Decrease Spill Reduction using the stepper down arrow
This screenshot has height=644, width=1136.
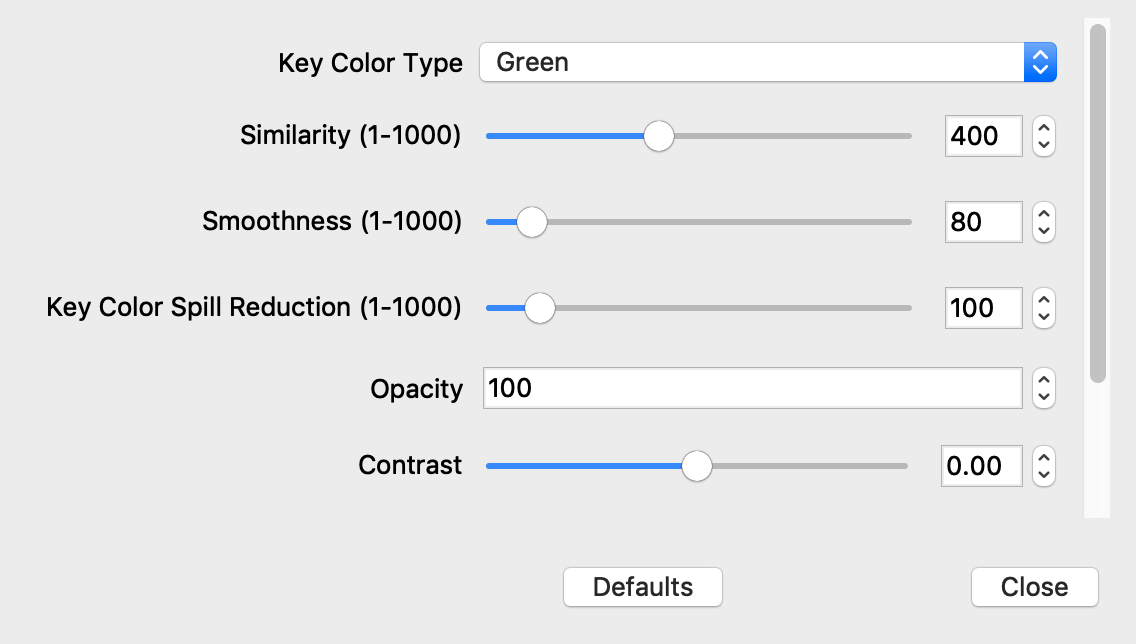point(1043,317)
